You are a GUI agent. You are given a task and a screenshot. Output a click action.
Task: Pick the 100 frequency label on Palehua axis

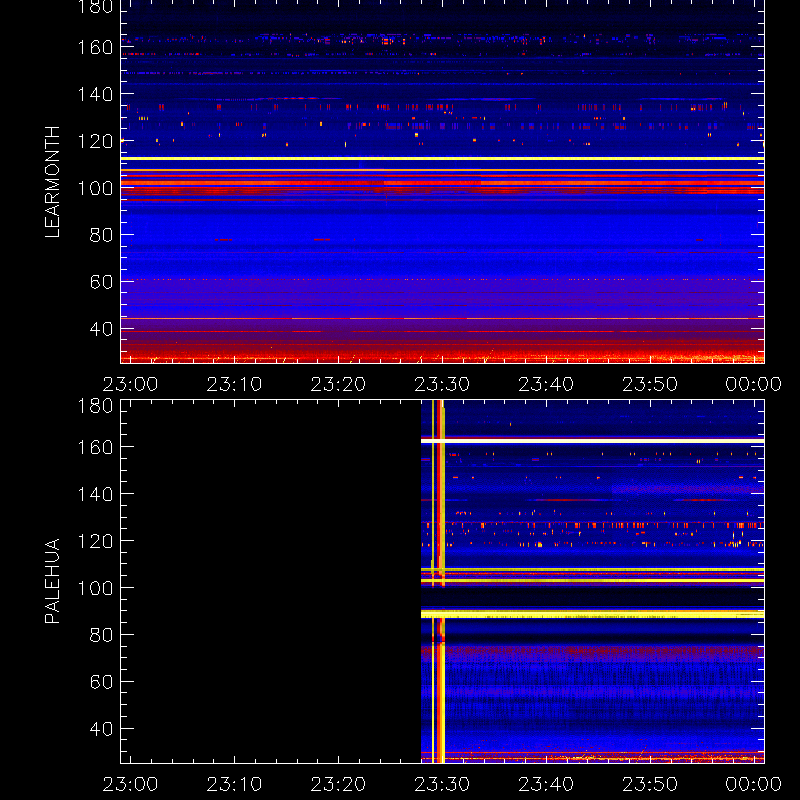pyautogui.click(x=95, y=588)
